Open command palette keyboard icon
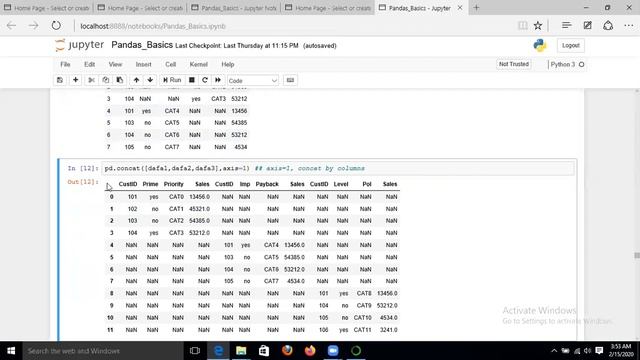640x360 pixels. click(290, 80)
